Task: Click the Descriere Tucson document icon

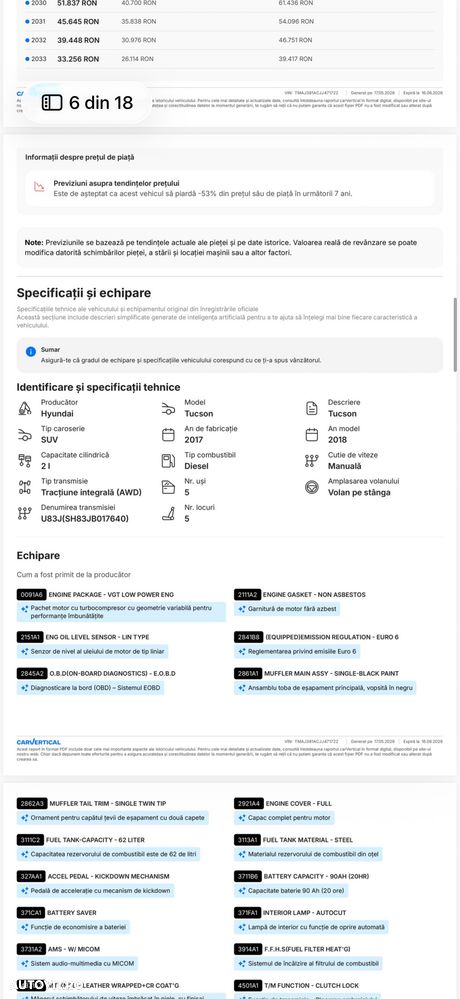Action: (312, 408)
